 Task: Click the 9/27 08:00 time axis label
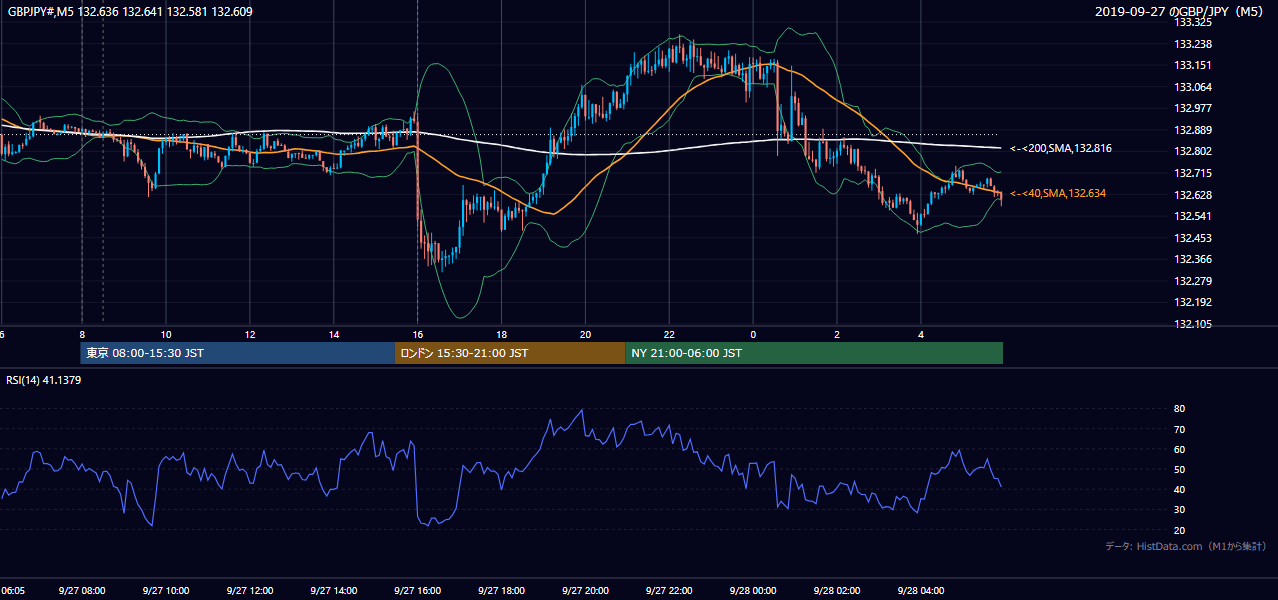coord(81,591)
